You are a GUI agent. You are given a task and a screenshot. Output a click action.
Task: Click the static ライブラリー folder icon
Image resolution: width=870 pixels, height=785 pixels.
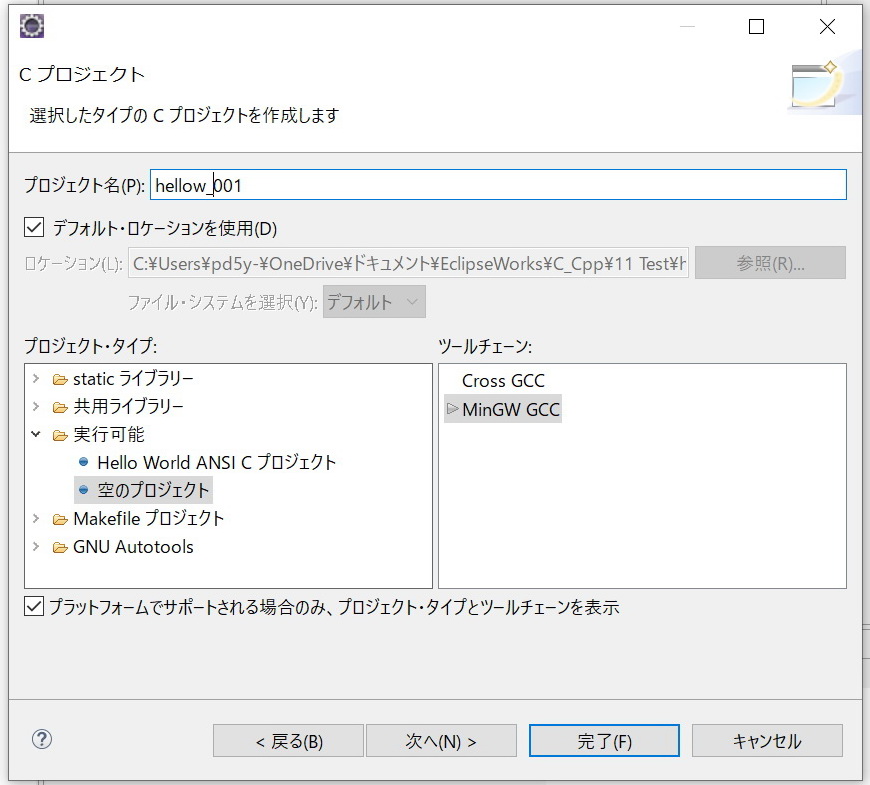pos(61,379)
